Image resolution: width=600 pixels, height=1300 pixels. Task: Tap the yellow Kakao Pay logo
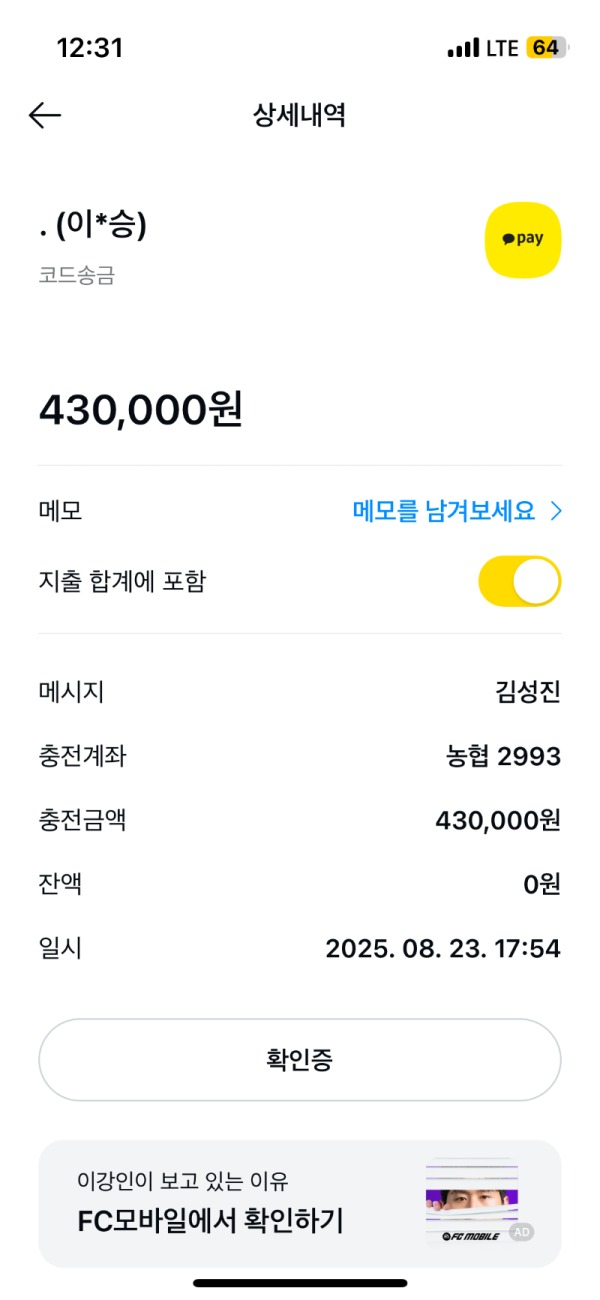(x=523, y=240)
